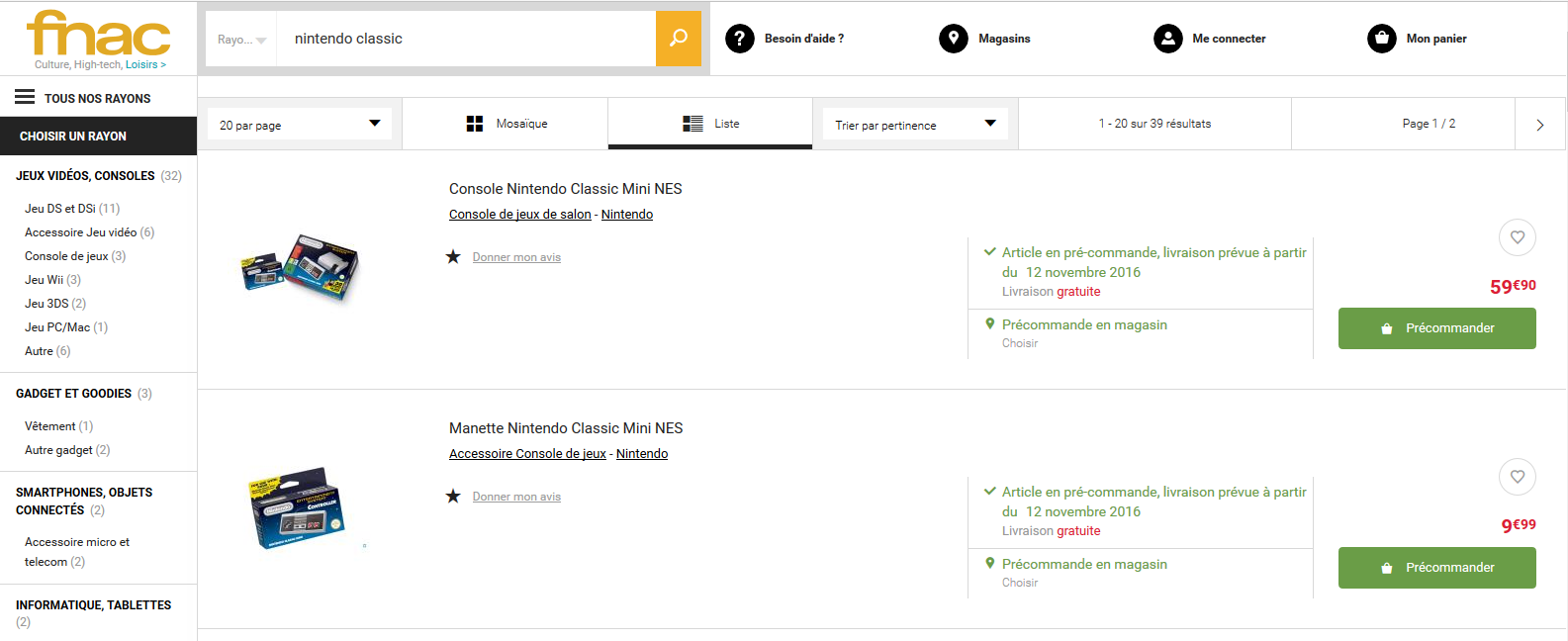This screenshot has width=1568, height=641.
Task: Select Jeu DS et DSi category
Action: (x=60, y=209)
